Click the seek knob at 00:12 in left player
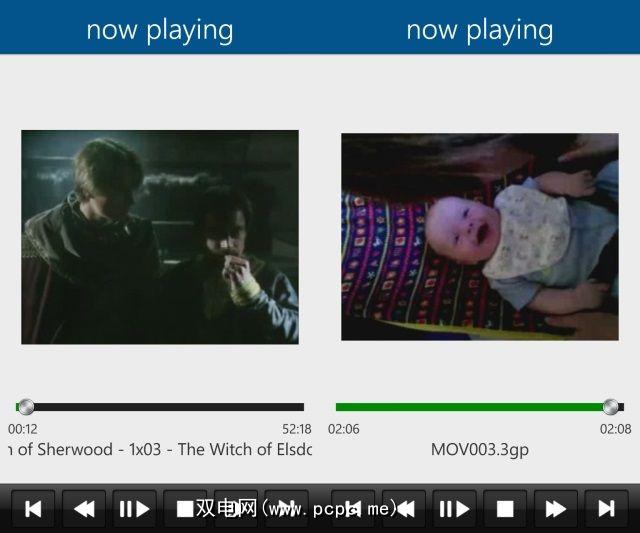This screenshot has height=533, width=640. 27,407
